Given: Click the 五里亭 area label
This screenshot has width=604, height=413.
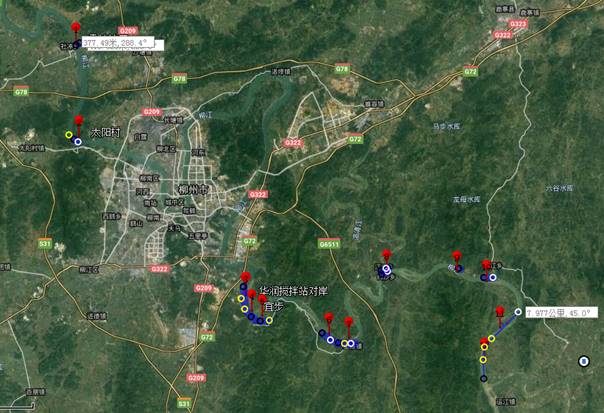Looking at the screenshot, I should point(198,235).
